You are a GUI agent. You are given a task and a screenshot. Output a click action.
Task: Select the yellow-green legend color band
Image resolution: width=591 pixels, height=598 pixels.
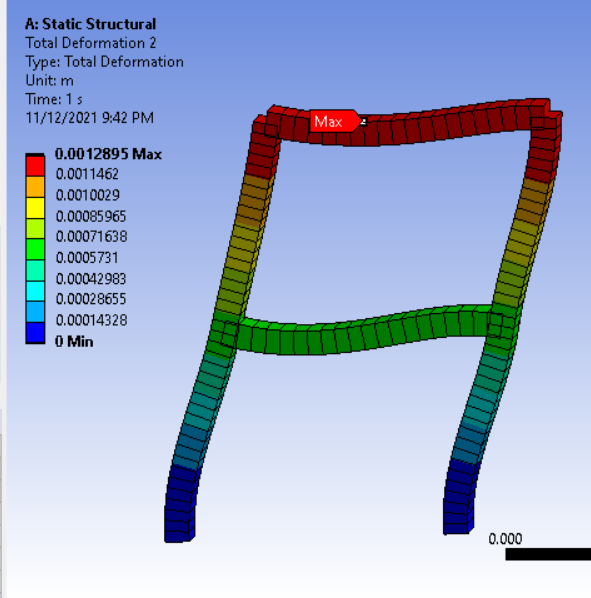point(35,228)
